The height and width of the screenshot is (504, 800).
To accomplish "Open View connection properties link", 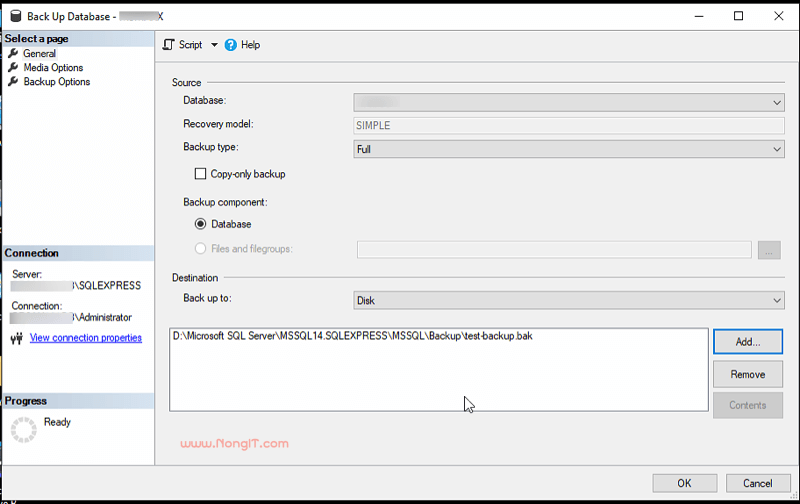I will coord(86,338).
